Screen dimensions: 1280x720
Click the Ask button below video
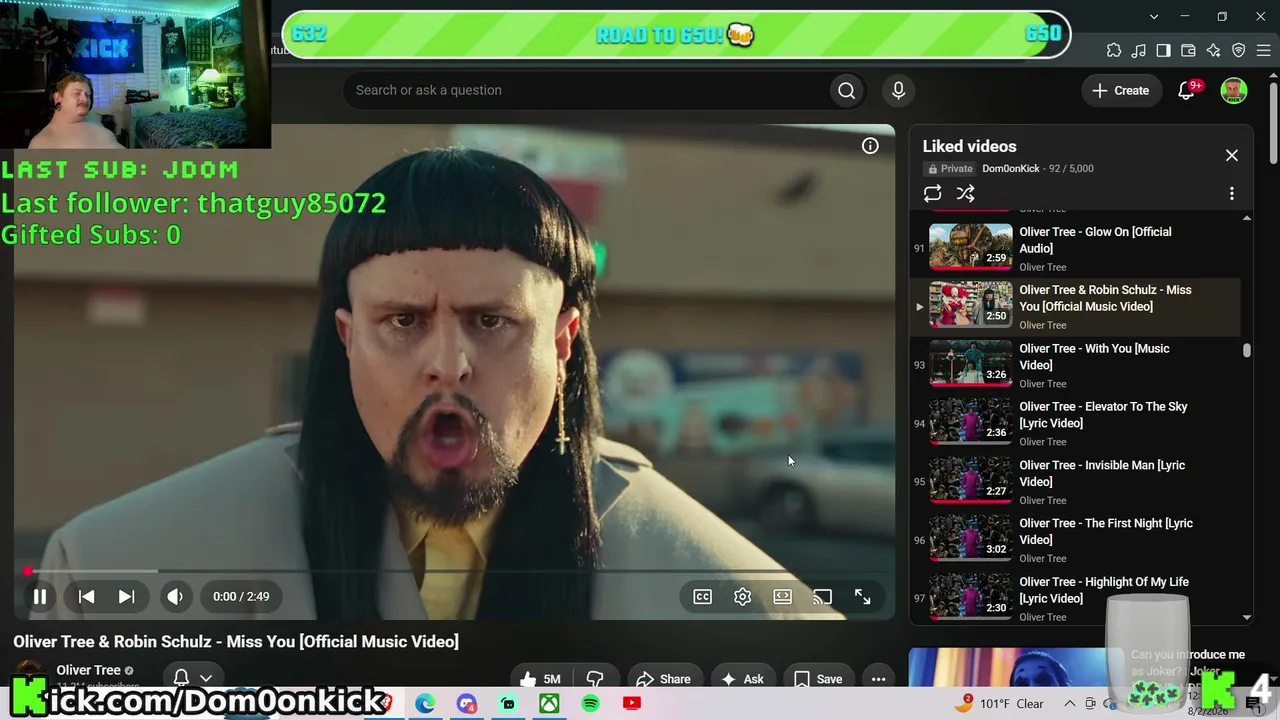pyautogui.click(x=743, y=679)
